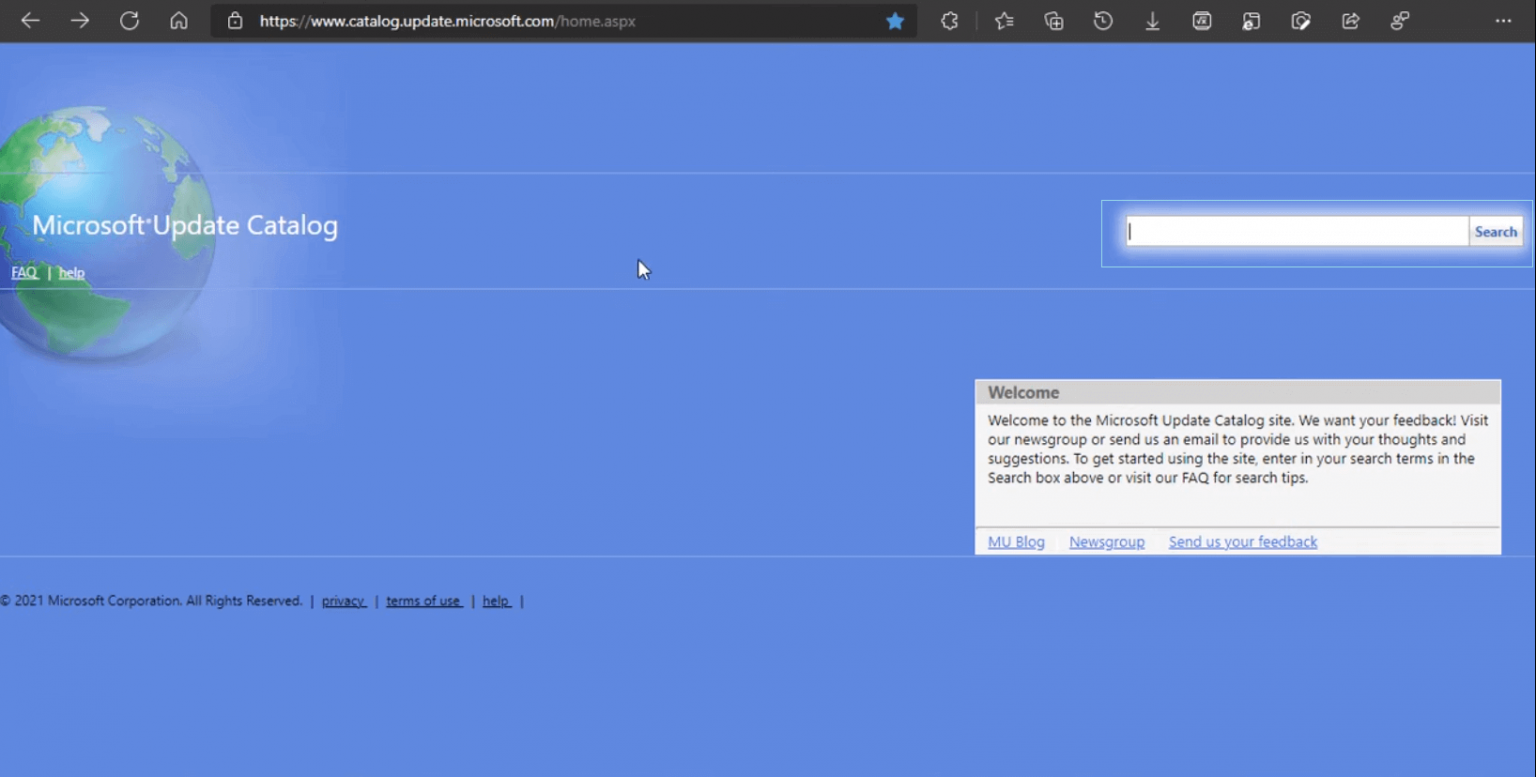Go to the browser Home page icon
This screenshot has height=777, width=1536.
click(x=179, y=21)
